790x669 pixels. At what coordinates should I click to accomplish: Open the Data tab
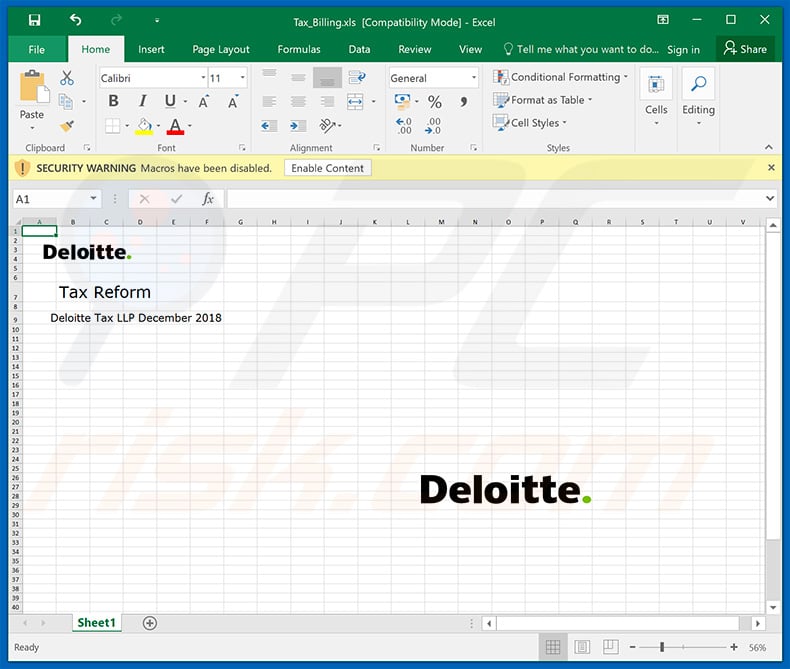[359, 49]
